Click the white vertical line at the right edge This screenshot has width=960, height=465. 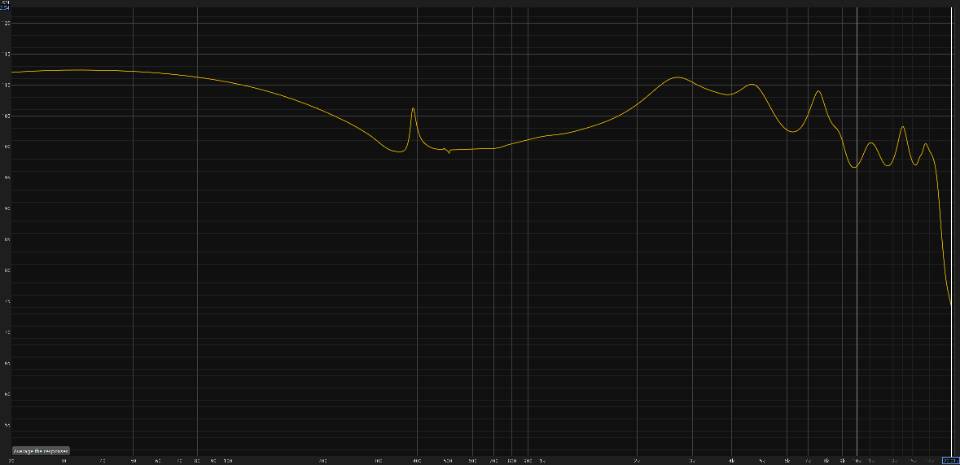click(950, 230)
